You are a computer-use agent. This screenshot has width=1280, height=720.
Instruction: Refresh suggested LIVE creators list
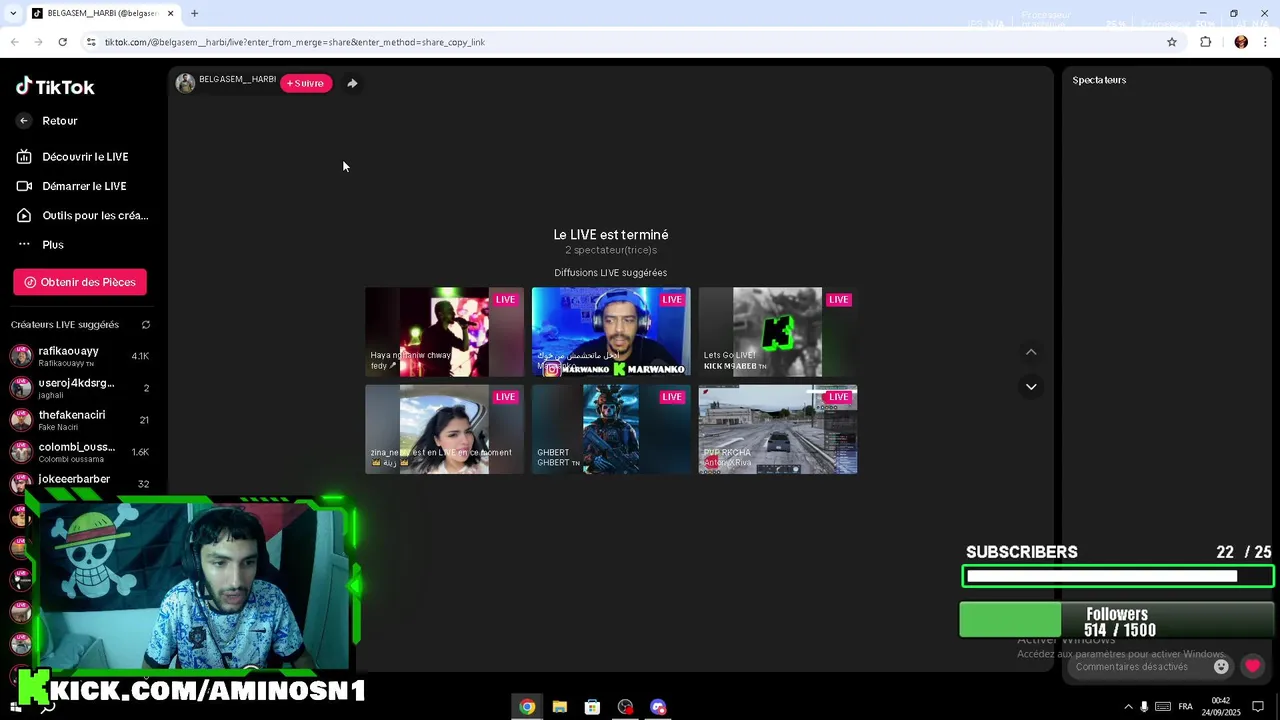coord(146,325)
